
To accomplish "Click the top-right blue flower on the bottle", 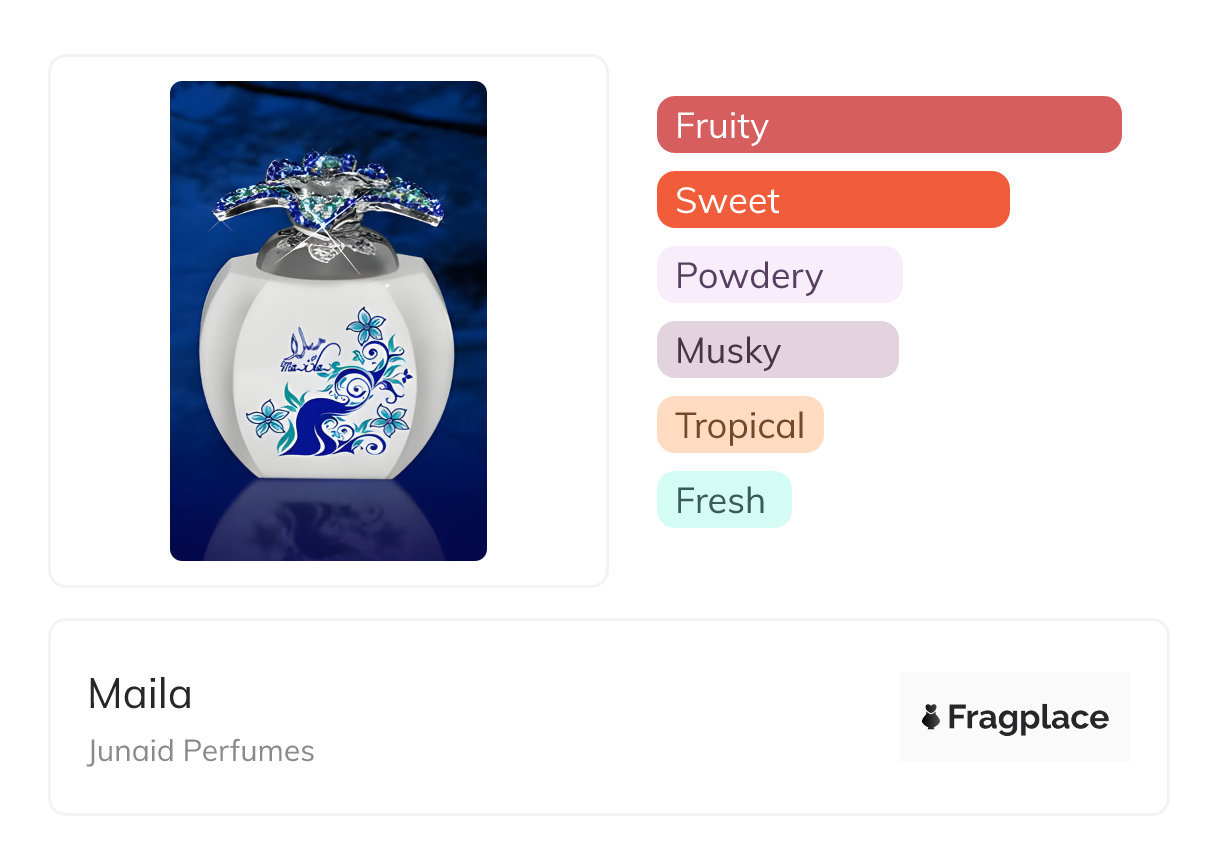I will pos(368,325).
